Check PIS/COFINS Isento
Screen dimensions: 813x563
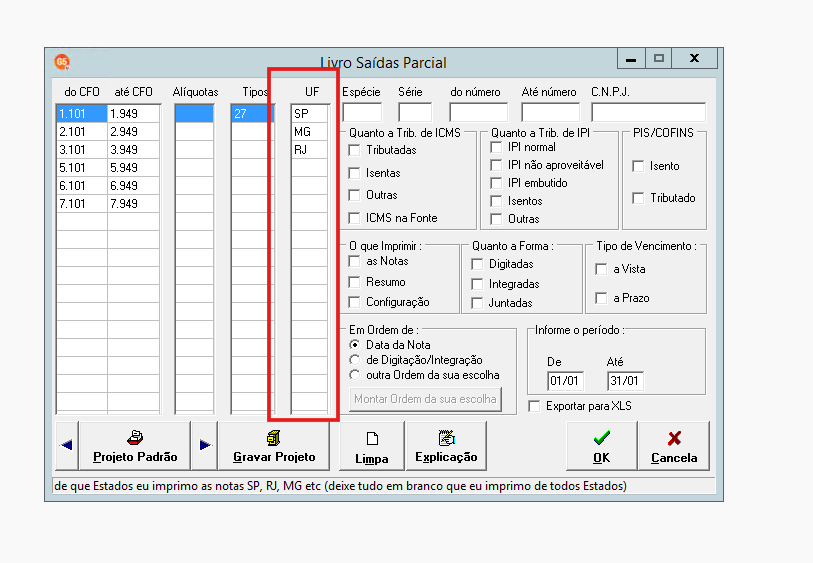point(638,166)
